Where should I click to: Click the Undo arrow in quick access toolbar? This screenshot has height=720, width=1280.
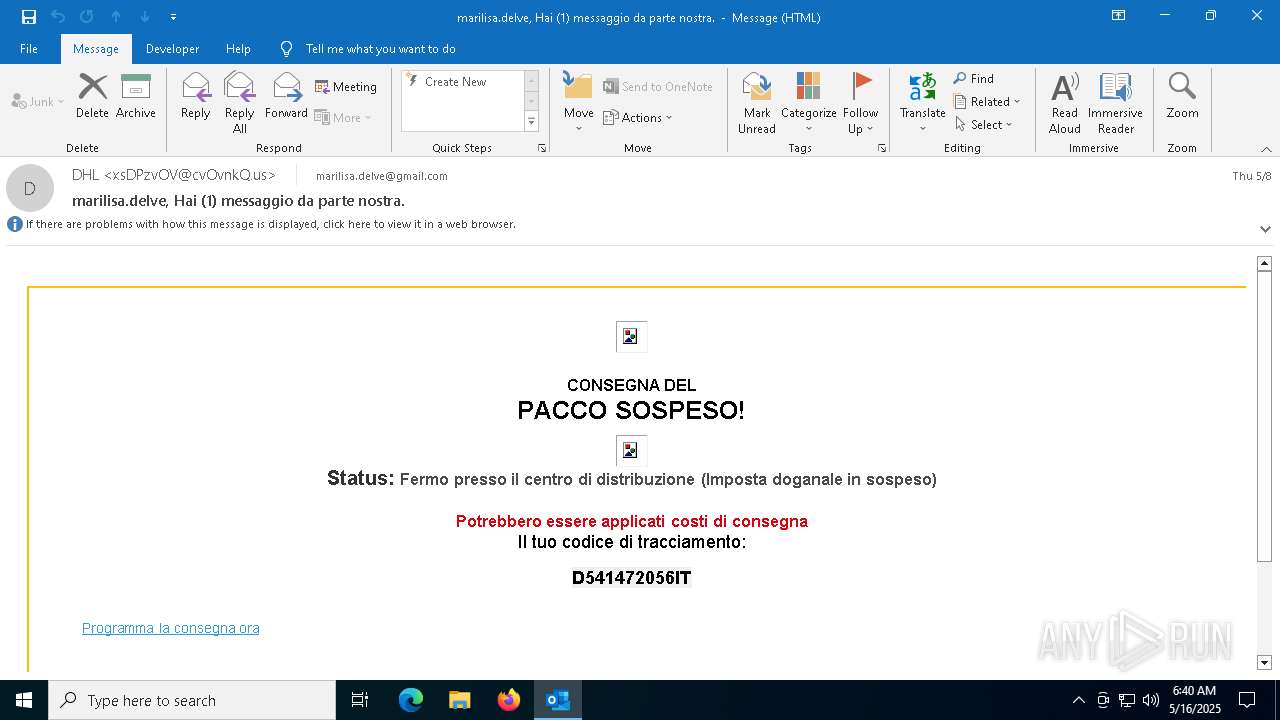pyautogui.click(x=57, y=17)
